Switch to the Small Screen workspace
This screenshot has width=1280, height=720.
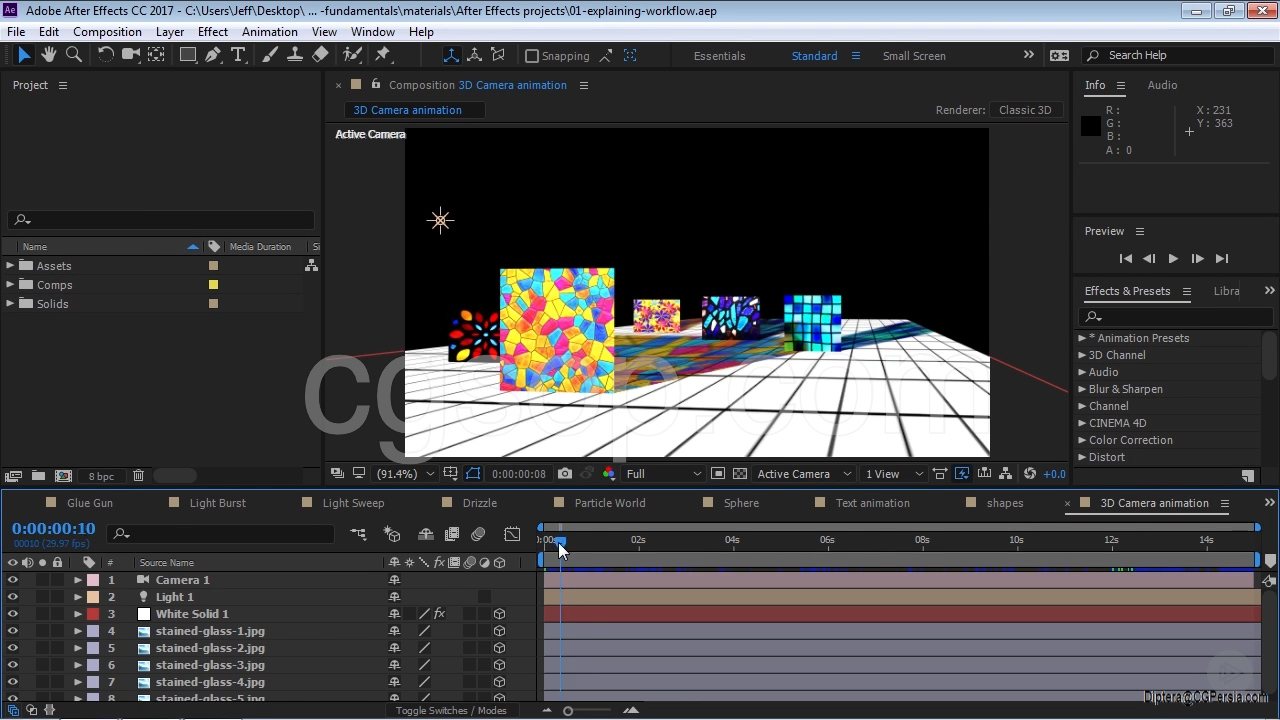(x=914, y=56)
